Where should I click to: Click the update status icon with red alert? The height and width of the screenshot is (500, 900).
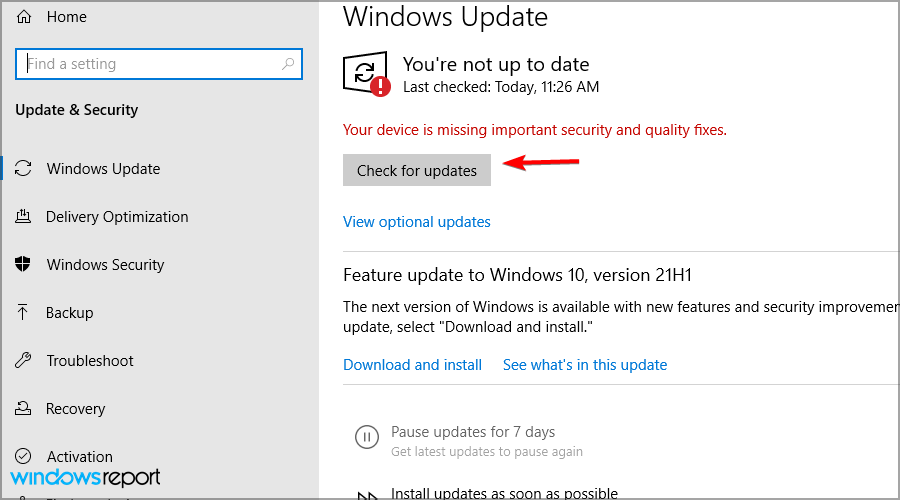tap(366, 73)
